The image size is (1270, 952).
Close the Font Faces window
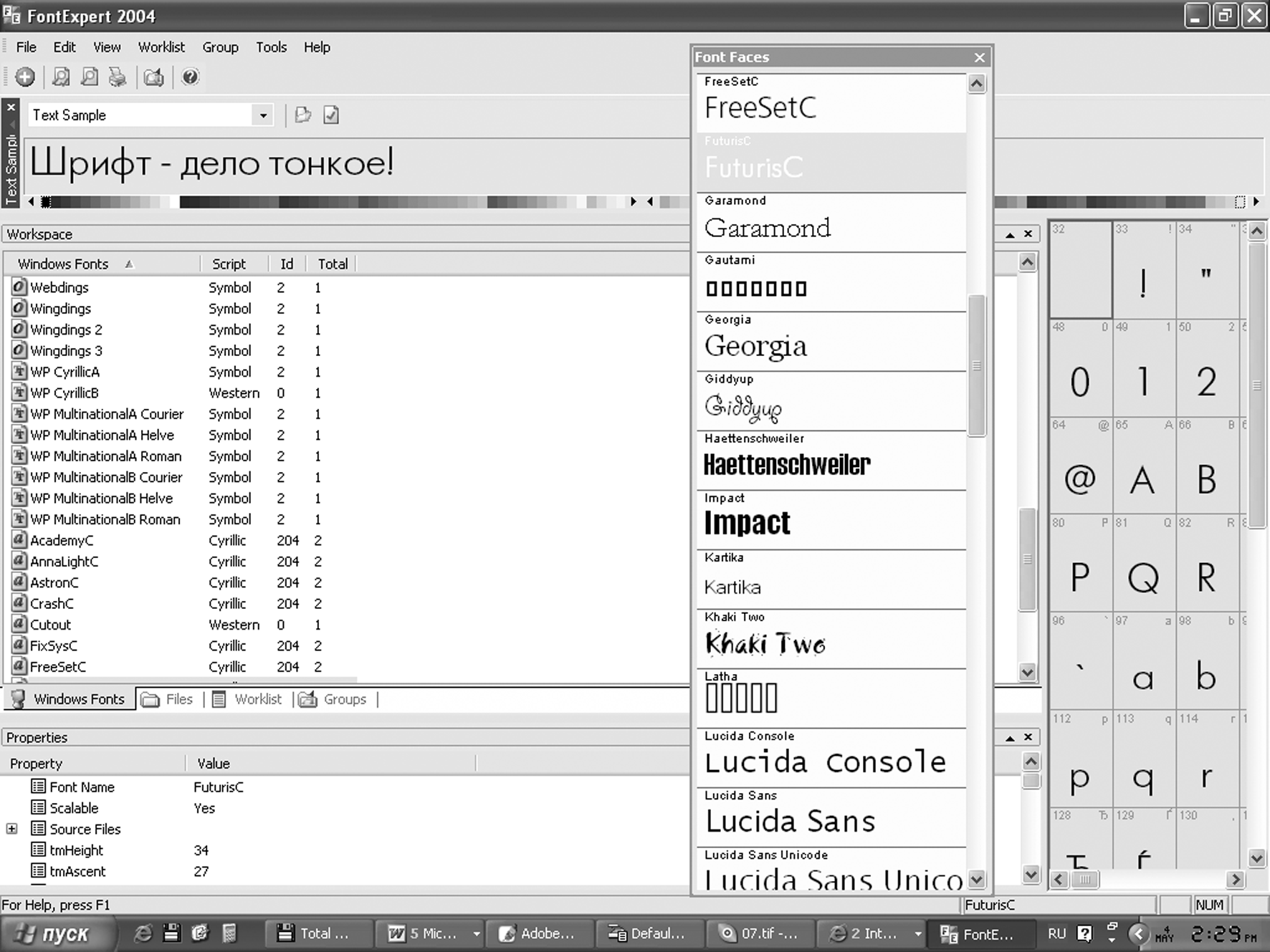[980, 57]
